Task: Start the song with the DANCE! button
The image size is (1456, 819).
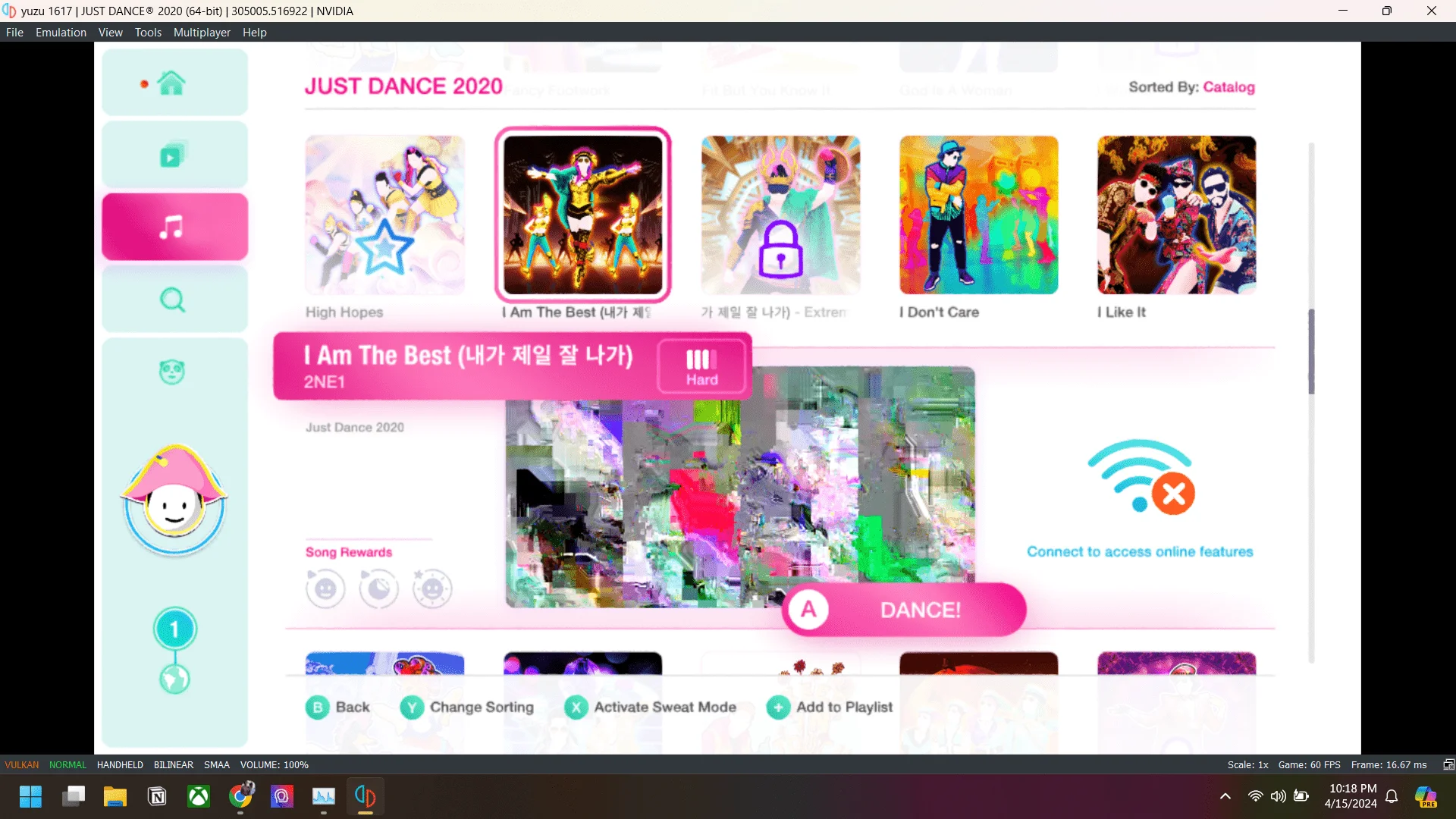Action: (904, 610)
